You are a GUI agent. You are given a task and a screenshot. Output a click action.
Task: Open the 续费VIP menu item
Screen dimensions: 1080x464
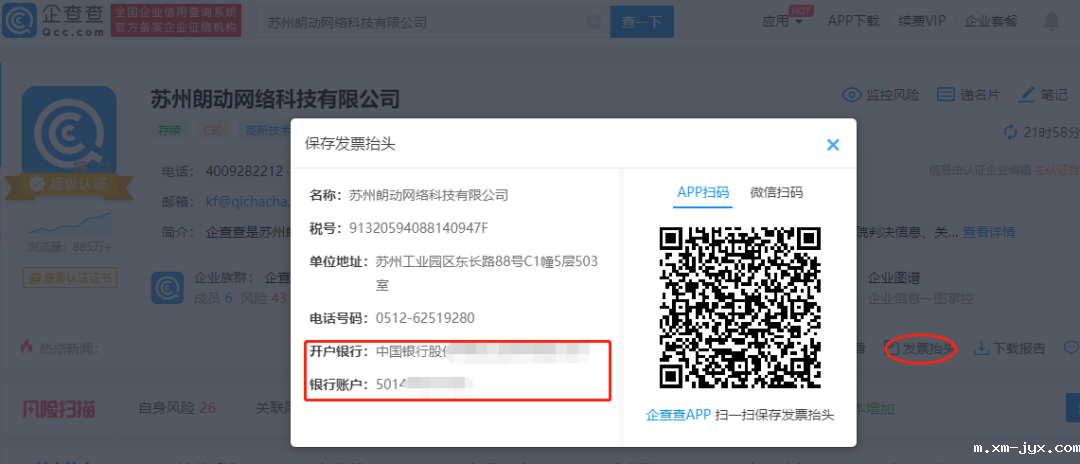tap(921, 21)
